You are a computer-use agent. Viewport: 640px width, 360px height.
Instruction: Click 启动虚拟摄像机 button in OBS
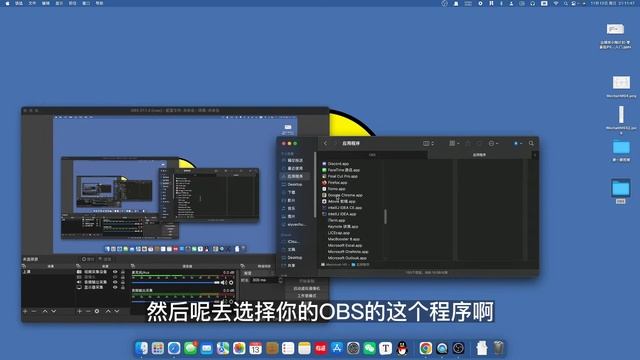point(307,288)
